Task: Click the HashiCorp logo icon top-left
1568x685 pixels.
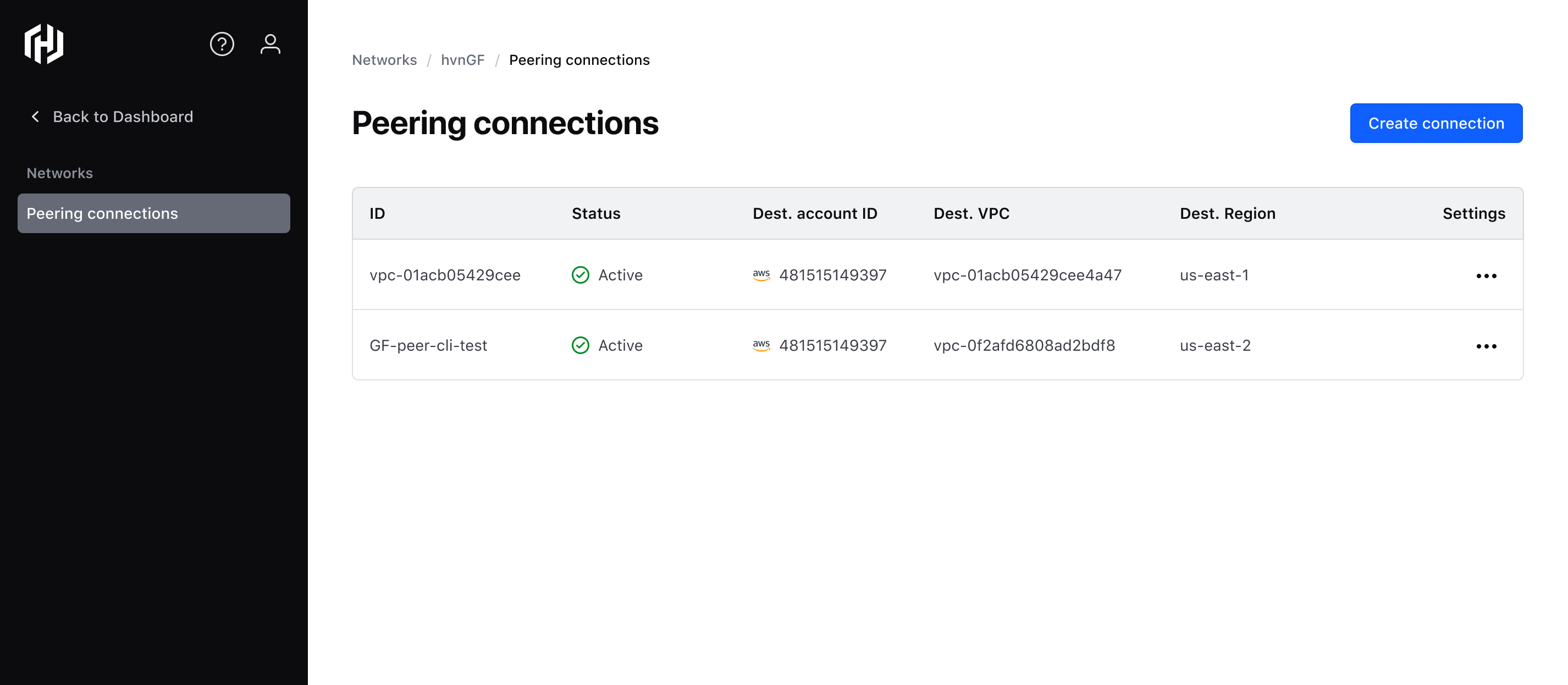Action: point(44,43)
